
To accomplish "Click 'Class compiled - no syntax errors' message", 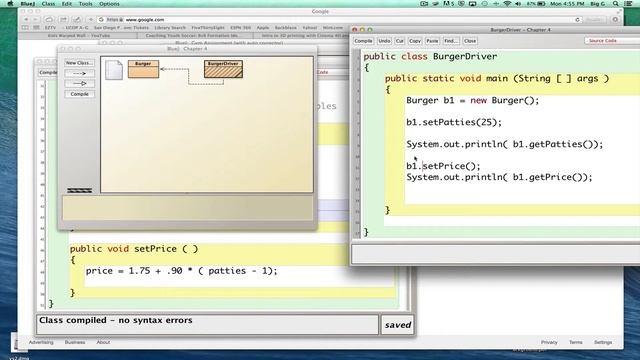I will point(116,320).
